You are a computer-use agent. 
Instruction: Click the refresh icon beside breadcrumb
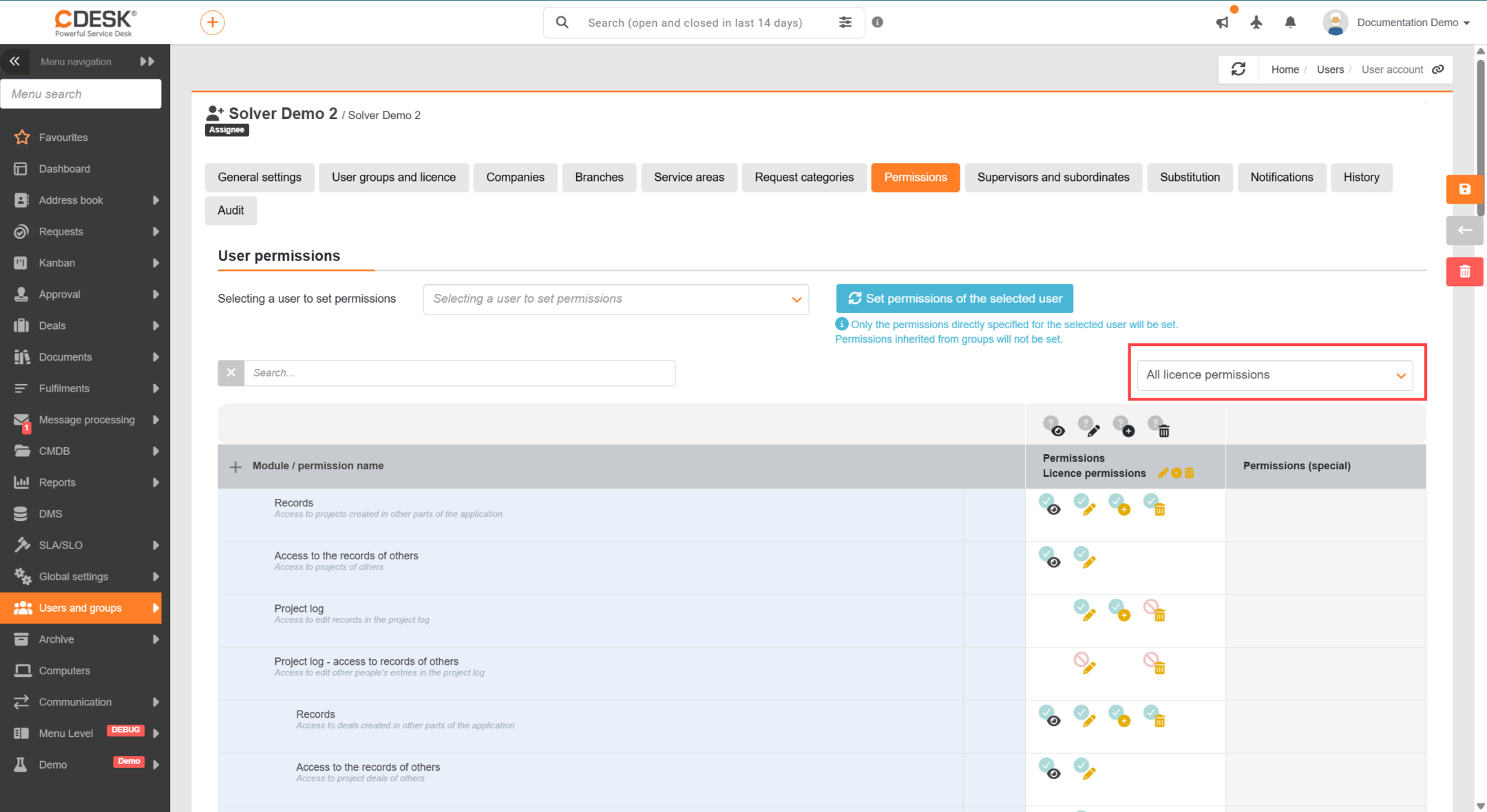coord(1238,70)
